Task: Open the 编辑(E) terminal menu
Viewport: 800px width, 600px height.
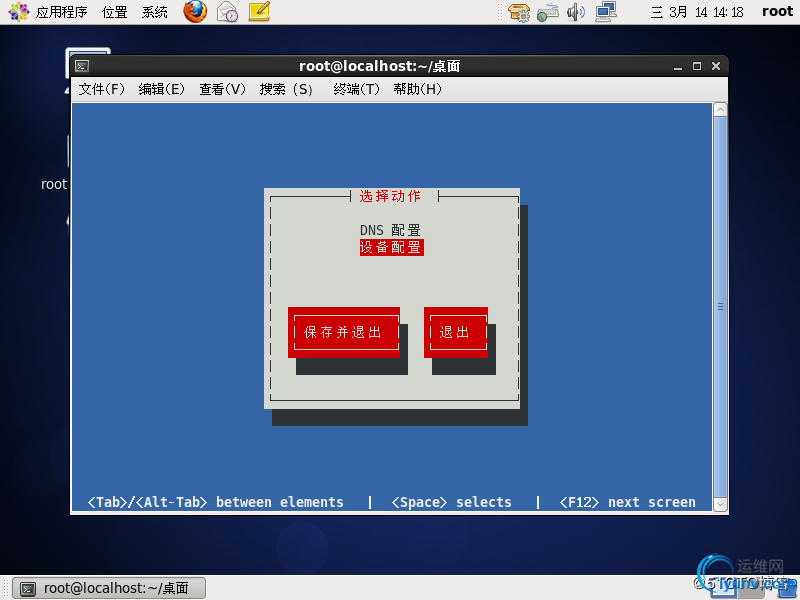Action: [x=161, y=89]
